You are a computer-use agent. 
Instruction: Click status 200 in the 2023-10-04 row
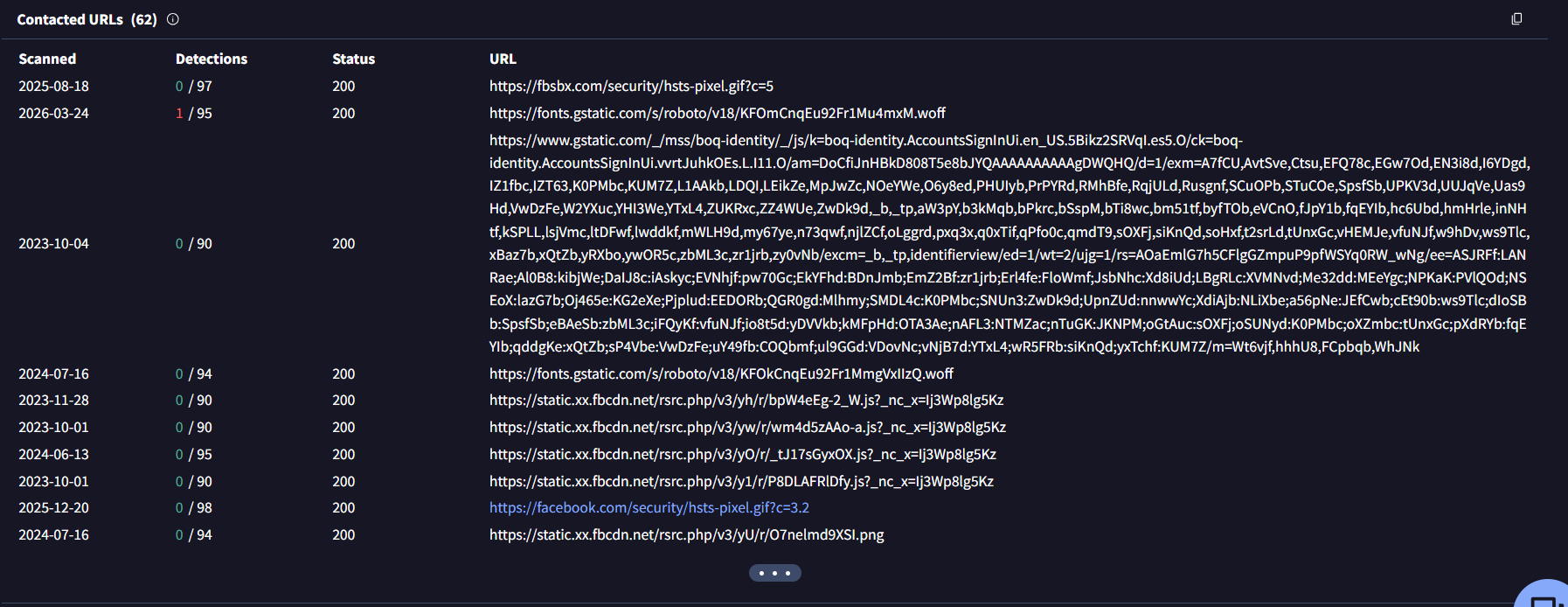[x=343, y=243]
